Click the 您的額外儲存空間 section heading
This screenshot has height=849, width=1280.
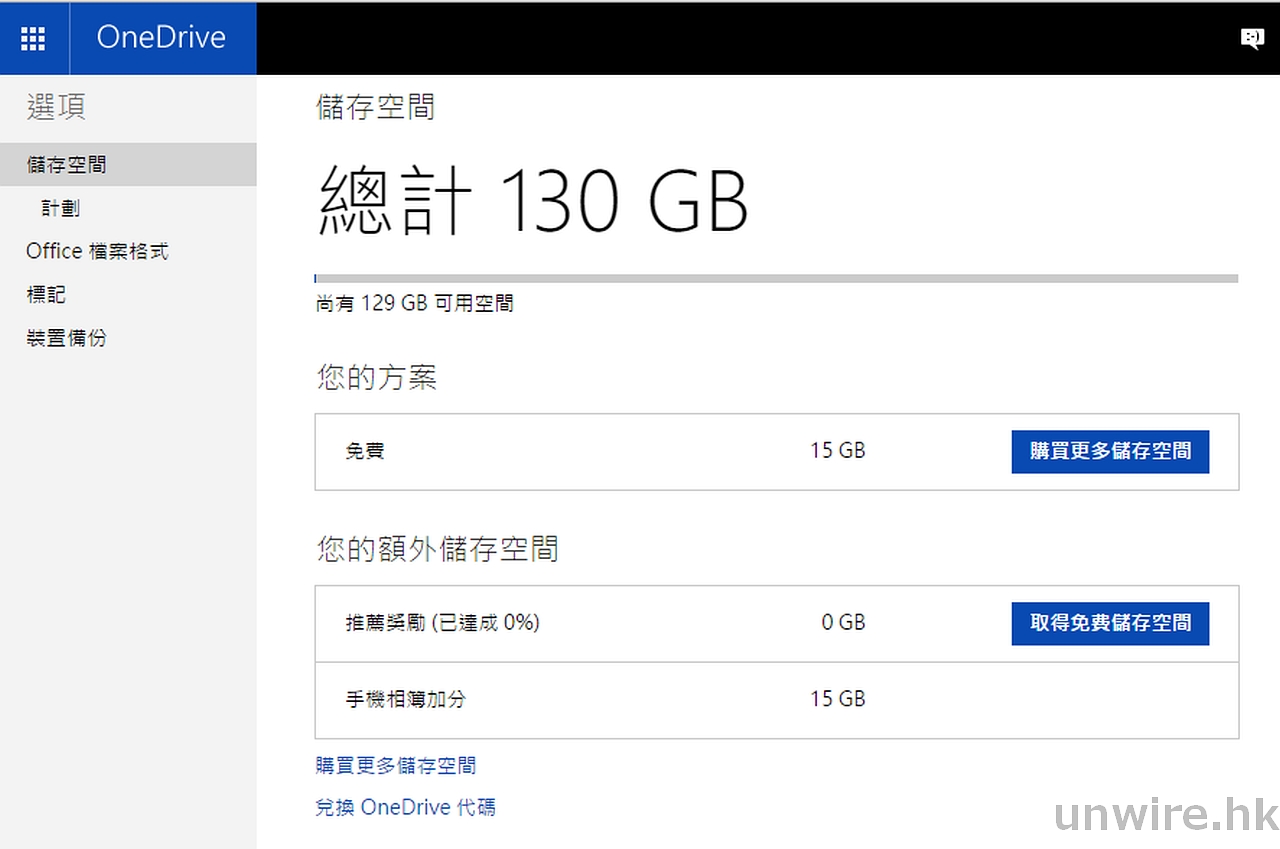tap(437, 549)
